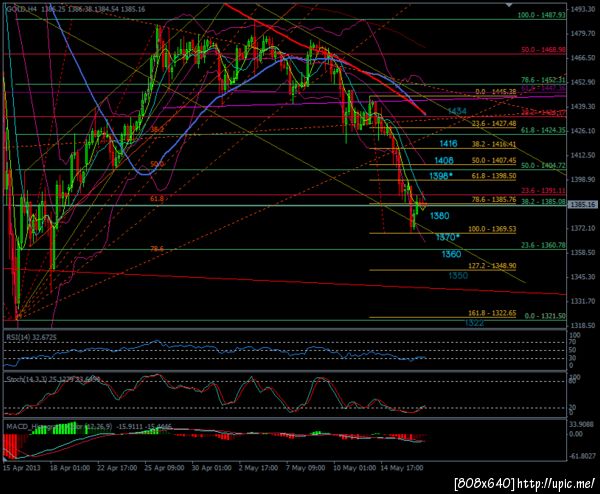Click the MACD scale value 33.9088

coord(583,424)
